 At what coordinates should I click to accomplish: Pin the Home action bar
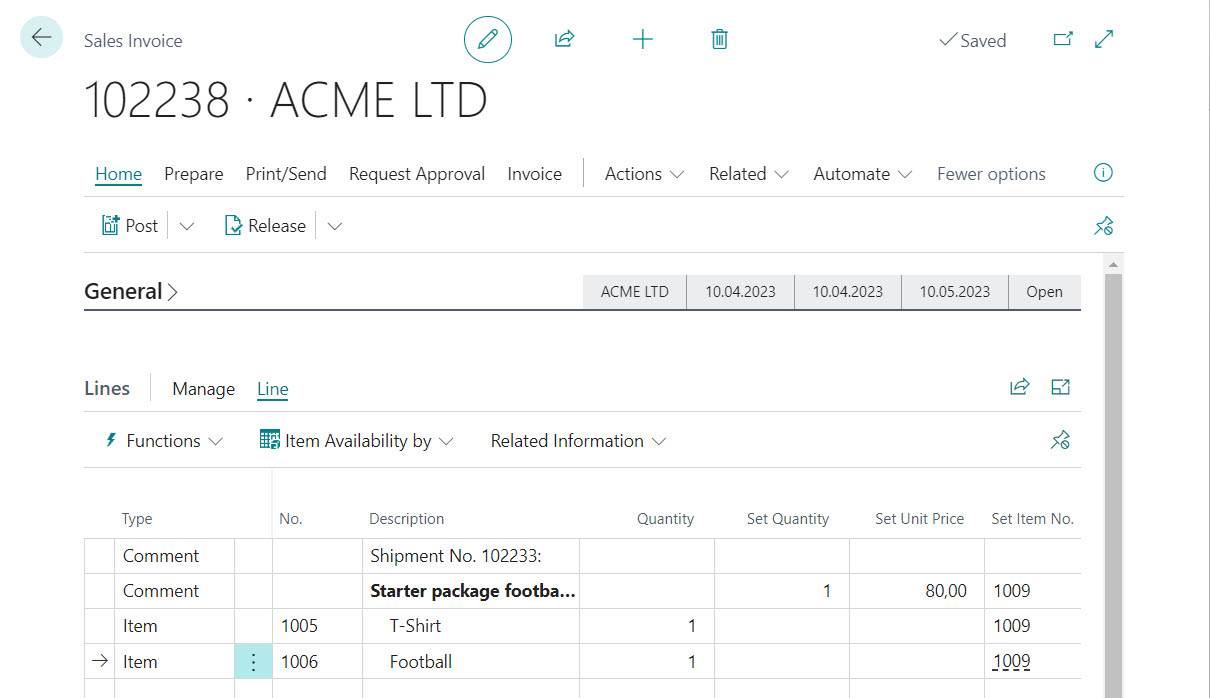[x=1103, y=226]
